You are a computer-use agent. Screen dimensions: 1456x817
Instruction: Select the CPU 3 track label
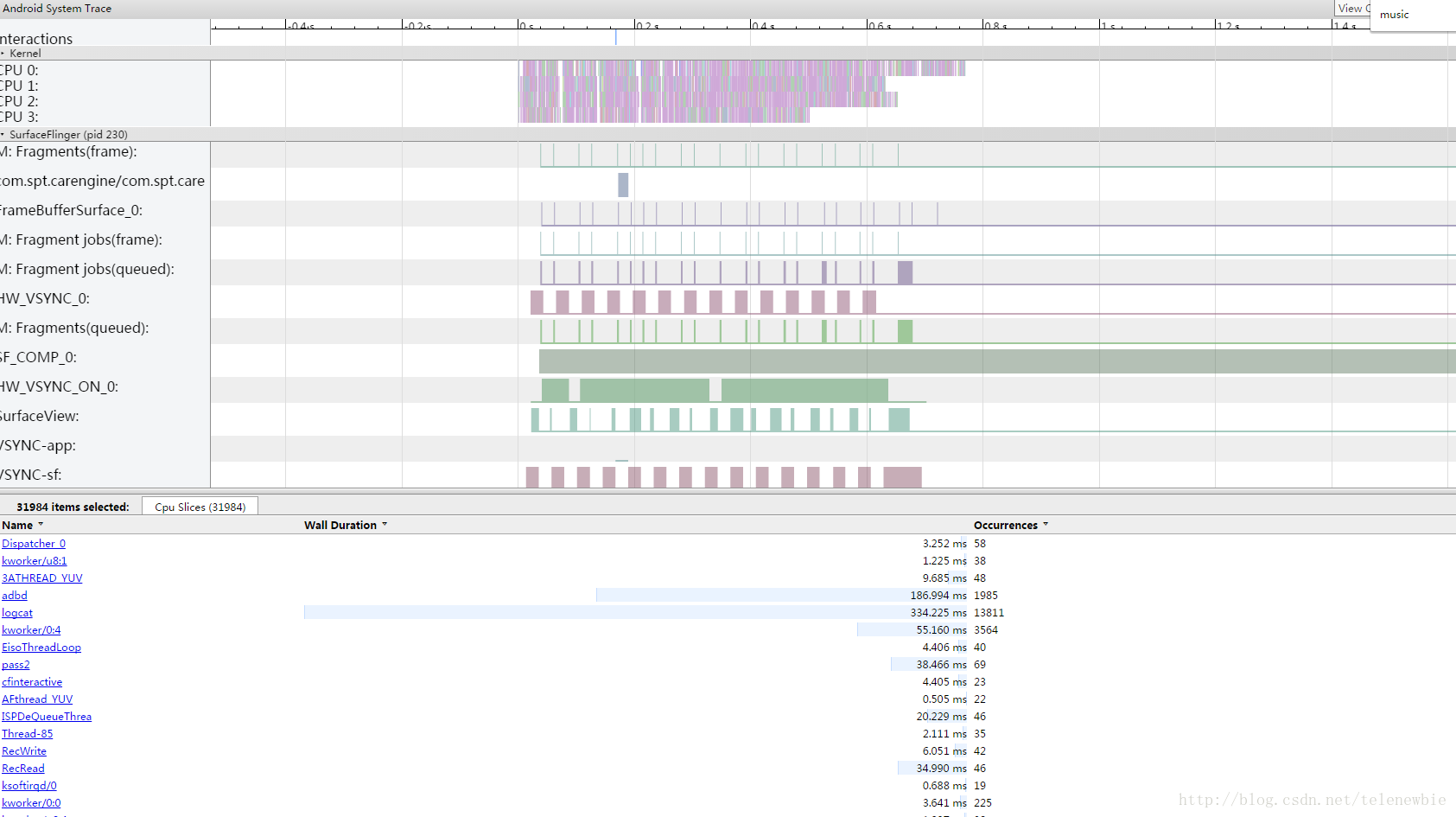tap(19, 117)
